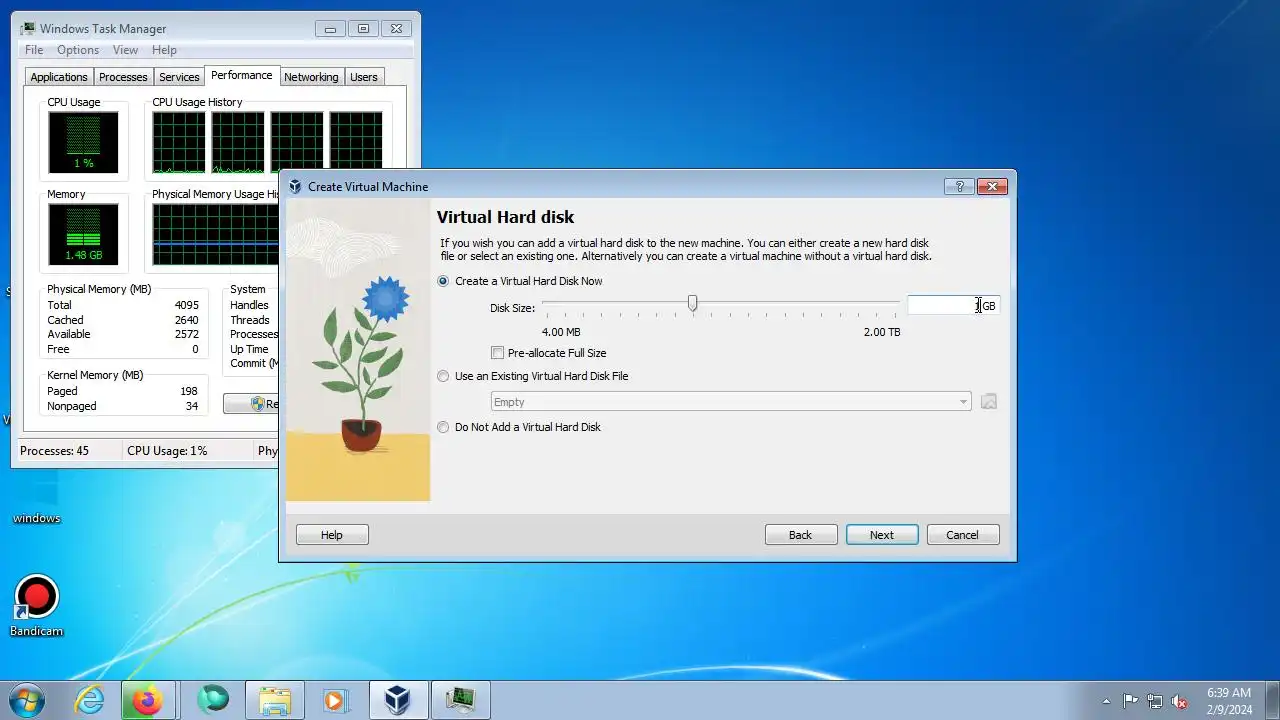Open Windows Explorer folder in taskbar

[274, 700]
